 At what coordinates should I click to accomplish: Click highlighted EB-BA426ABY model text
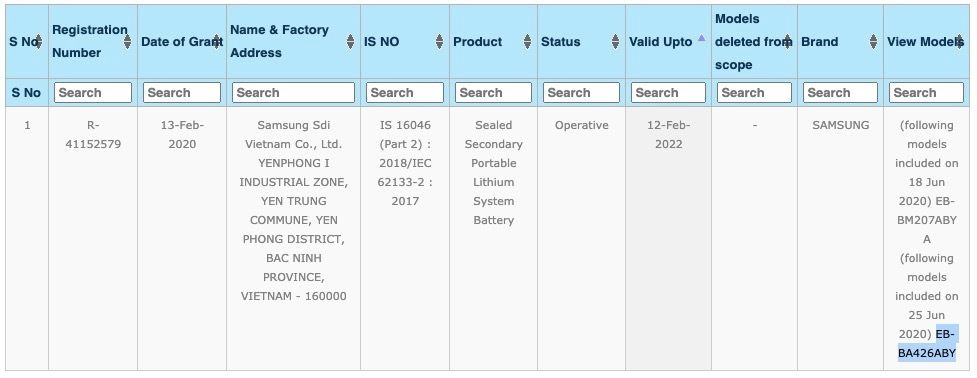pyautogui.click(x=927, y=344)
